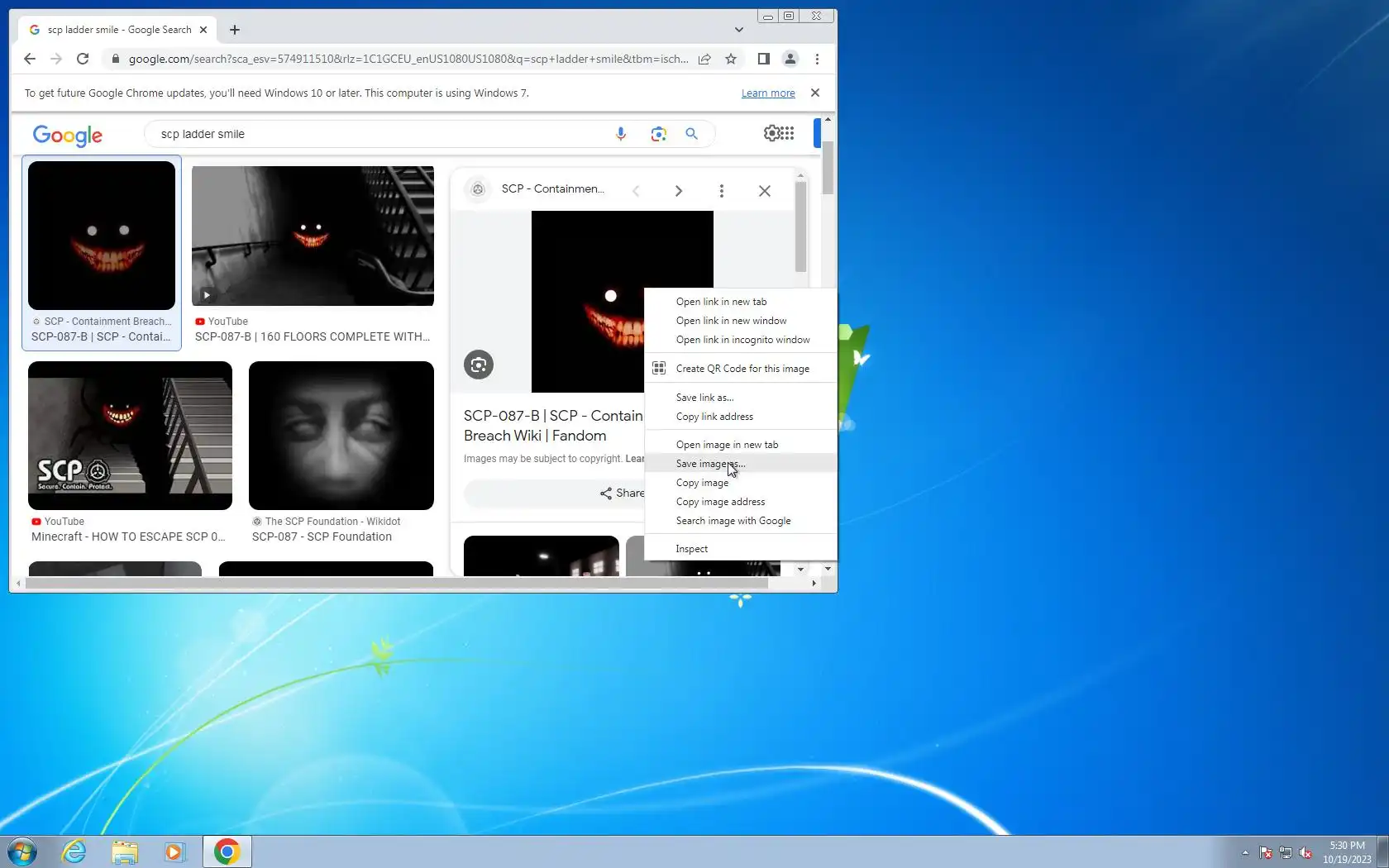The width and height of the screenshot is (1389, 868).
Task: Click the preview panel vertical scrollbar thumb
Action: [x=800, y=227]
